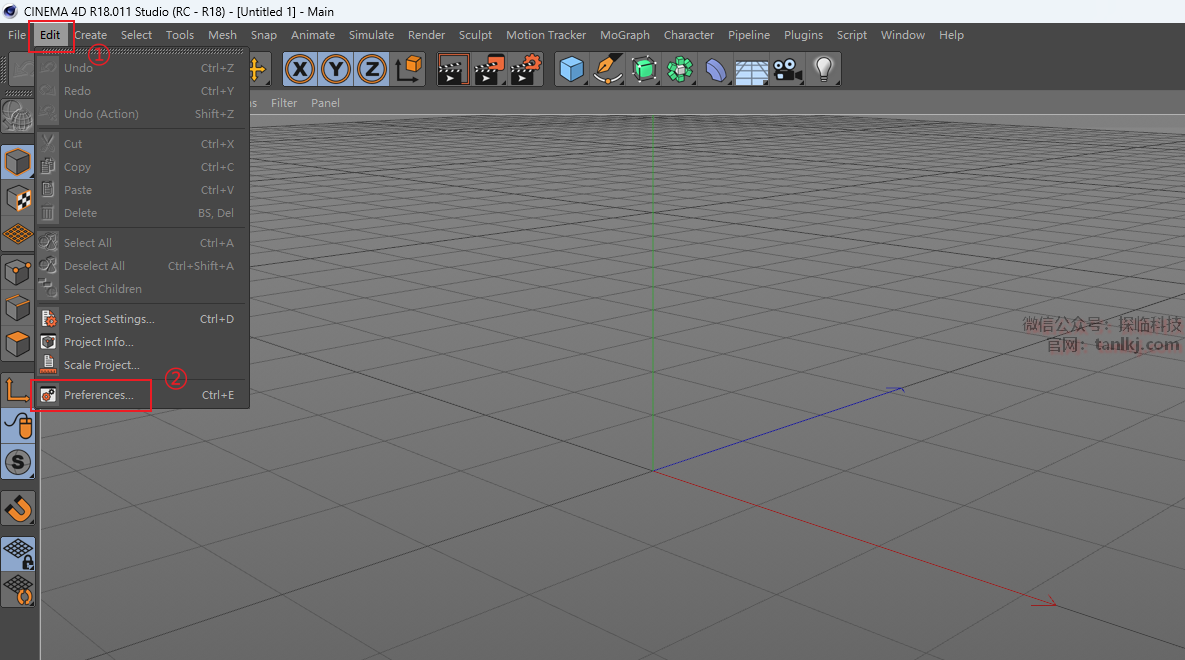Screen dimensions: 1185x660
Task: Click the Texture mode checkered cube icon
Action: 18,197
